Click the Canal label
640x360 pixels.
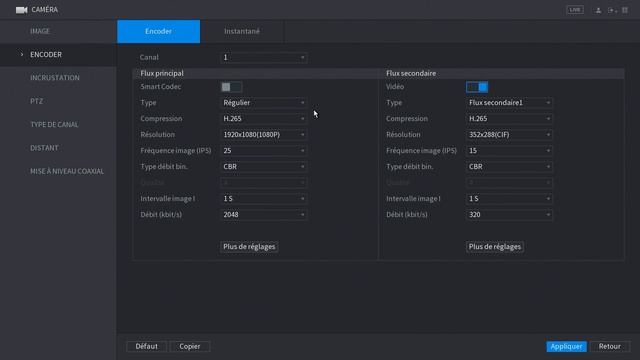(149, 58)
